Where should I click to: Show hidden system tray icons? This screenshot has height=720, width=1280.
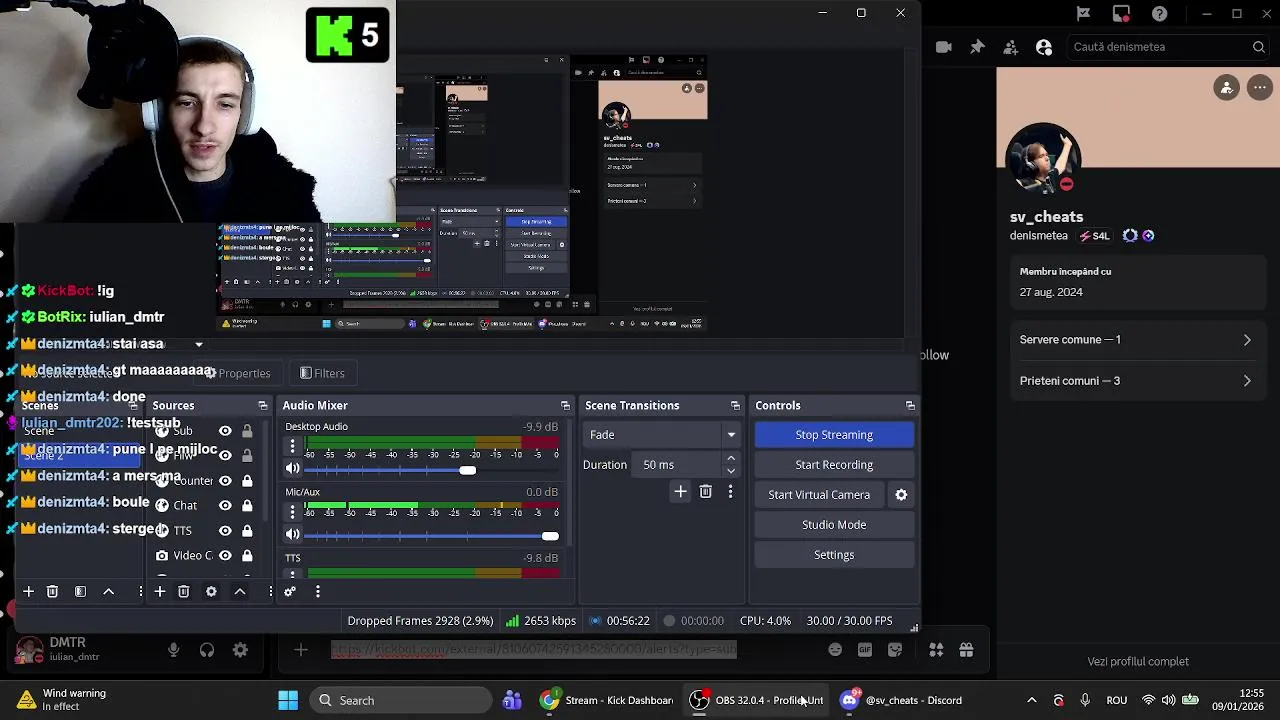1031,701
